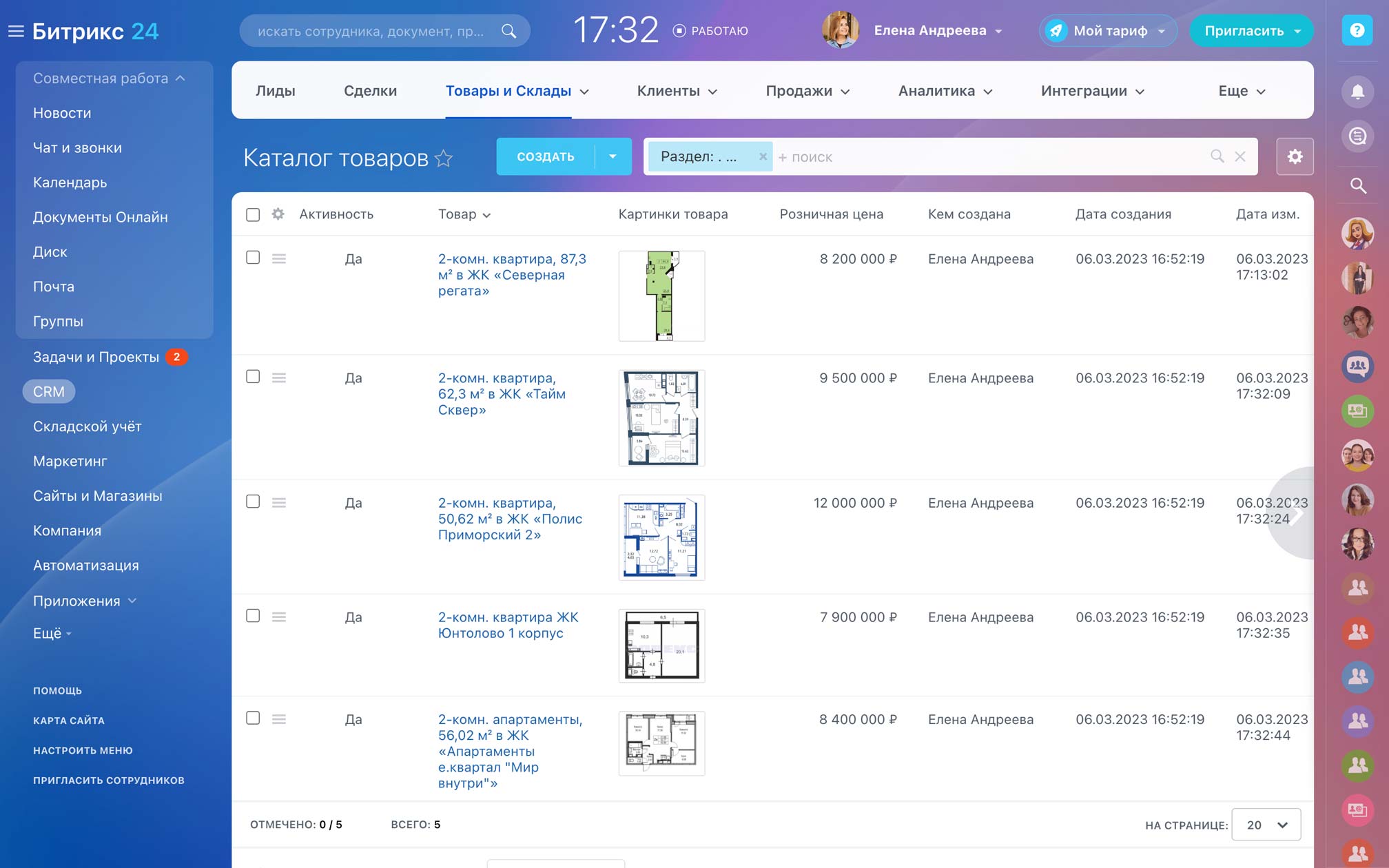Screen dimensions: 1389x868
Task: Open the help question mark icon
Action: pyautogui.click(x=1357, y=31)
